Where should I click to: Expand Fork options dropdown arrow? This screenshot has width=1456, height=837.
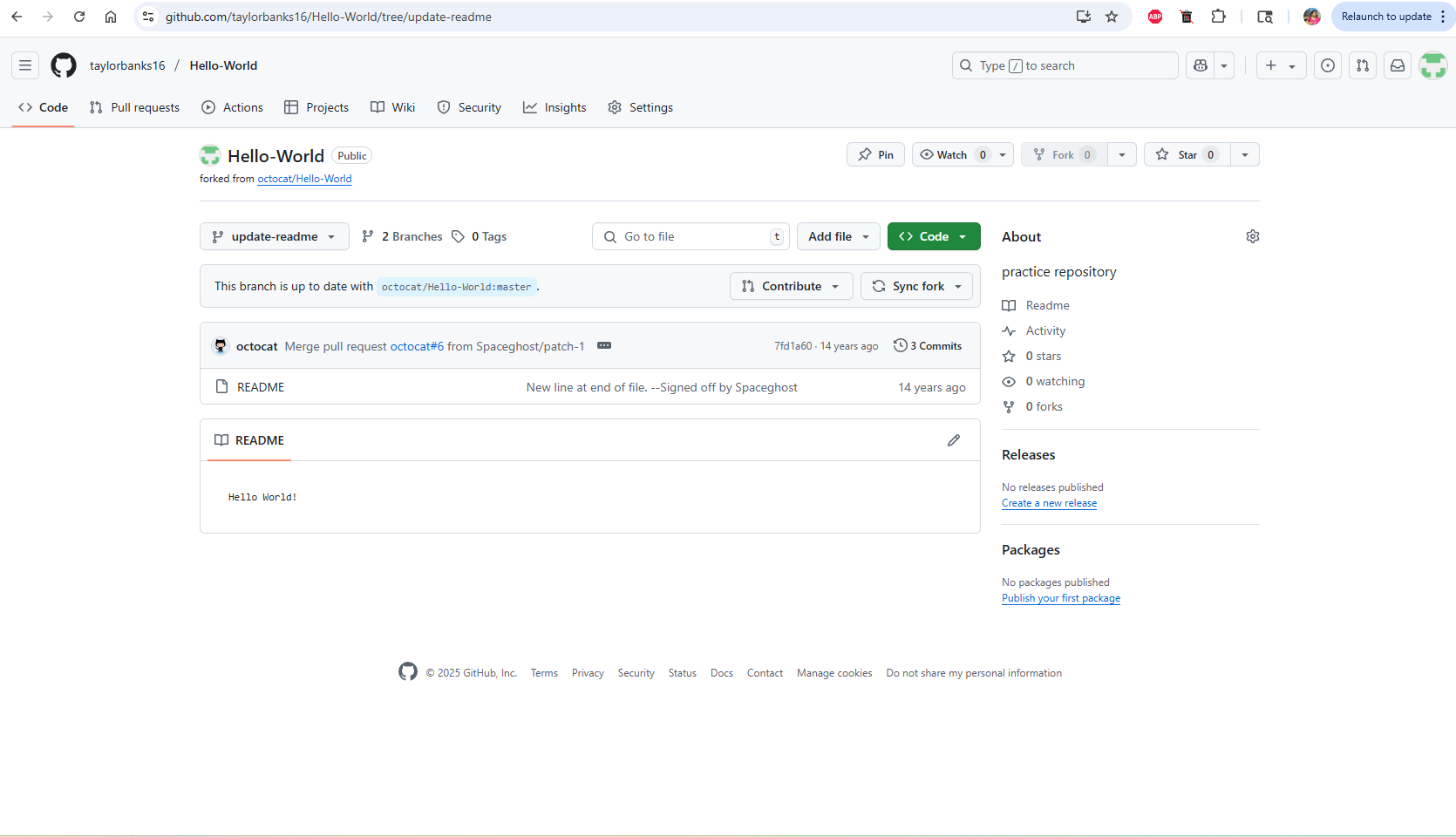point(1122,154)
